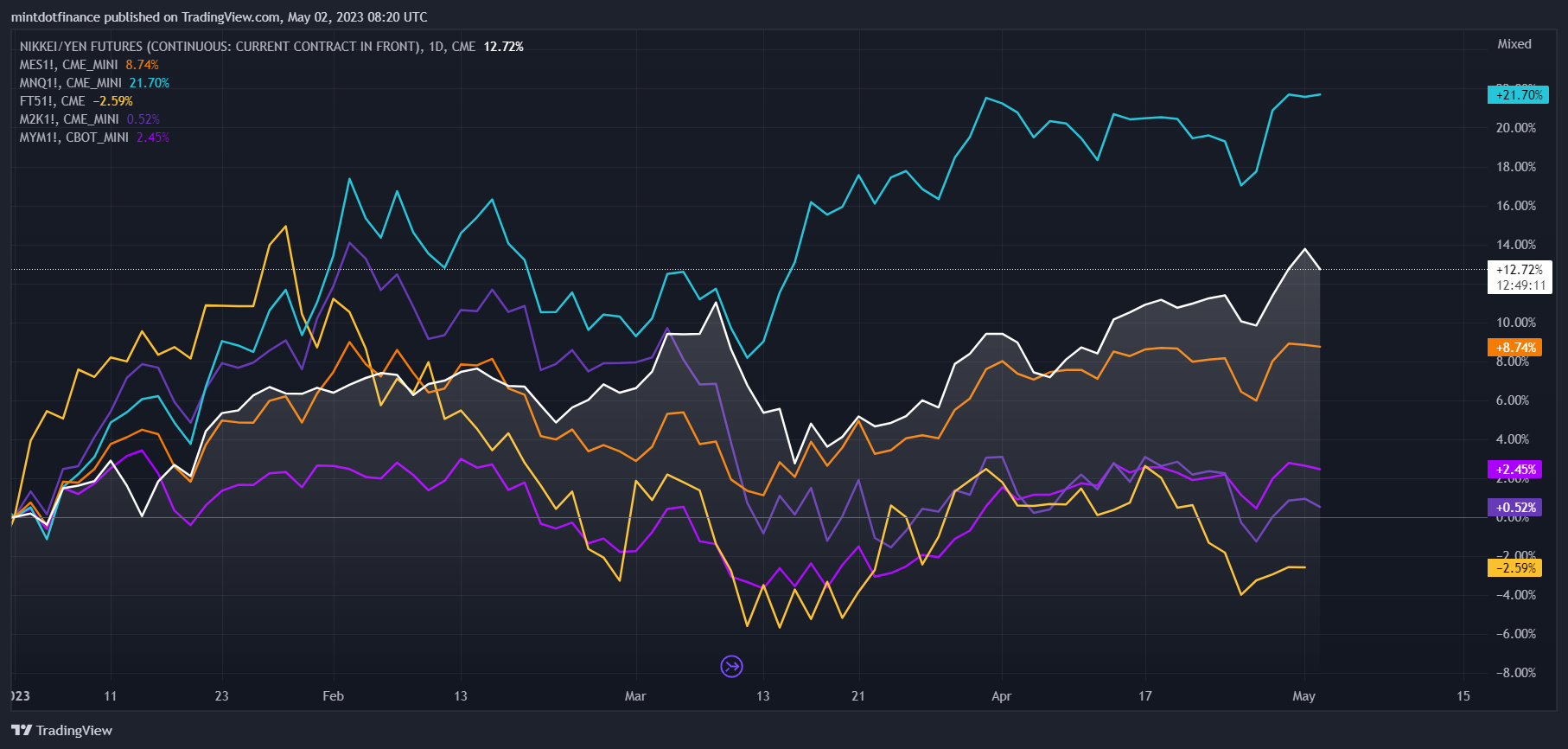Click the 4.00% axis value

click(x=1513, y=439)
